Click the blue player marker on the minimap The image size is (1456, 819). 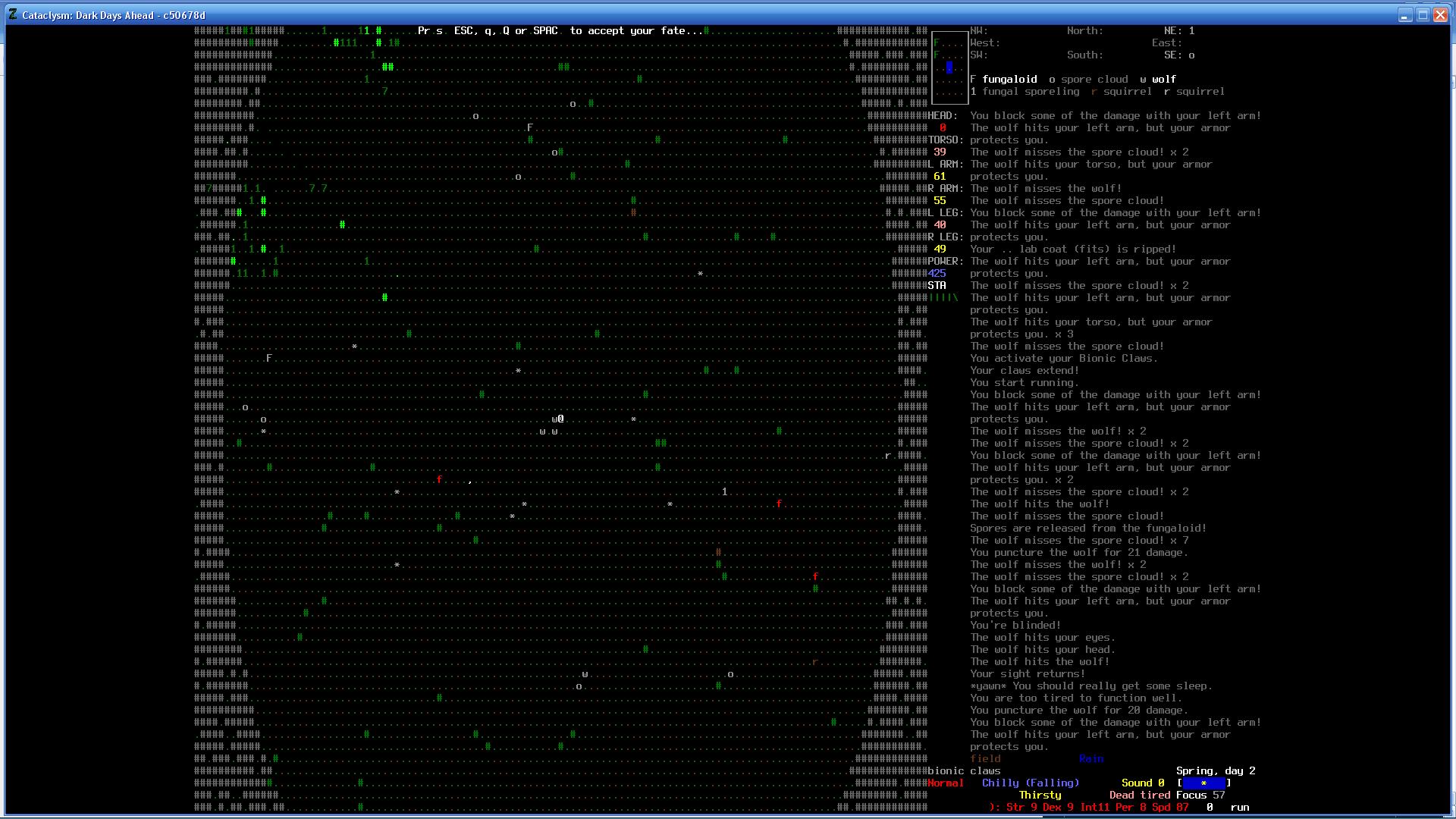(949, 67)
